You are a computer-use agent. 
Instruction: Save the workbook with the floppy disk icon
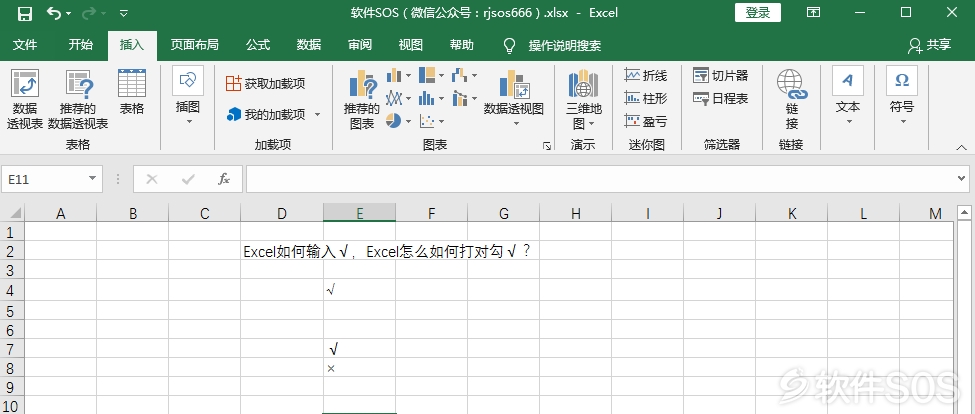24,12
